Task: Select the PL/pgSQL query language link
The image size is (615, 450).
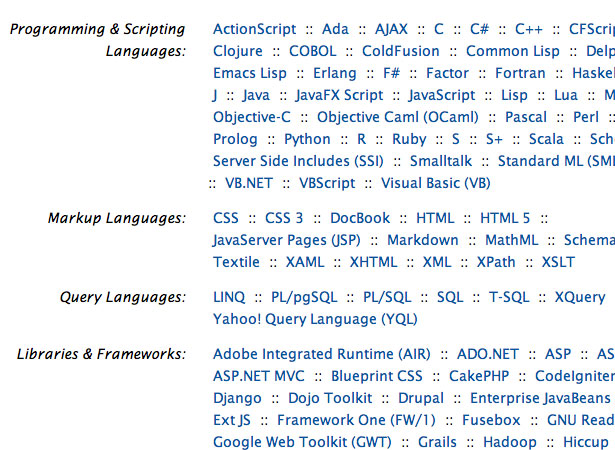Action: (x=304, y=297)
